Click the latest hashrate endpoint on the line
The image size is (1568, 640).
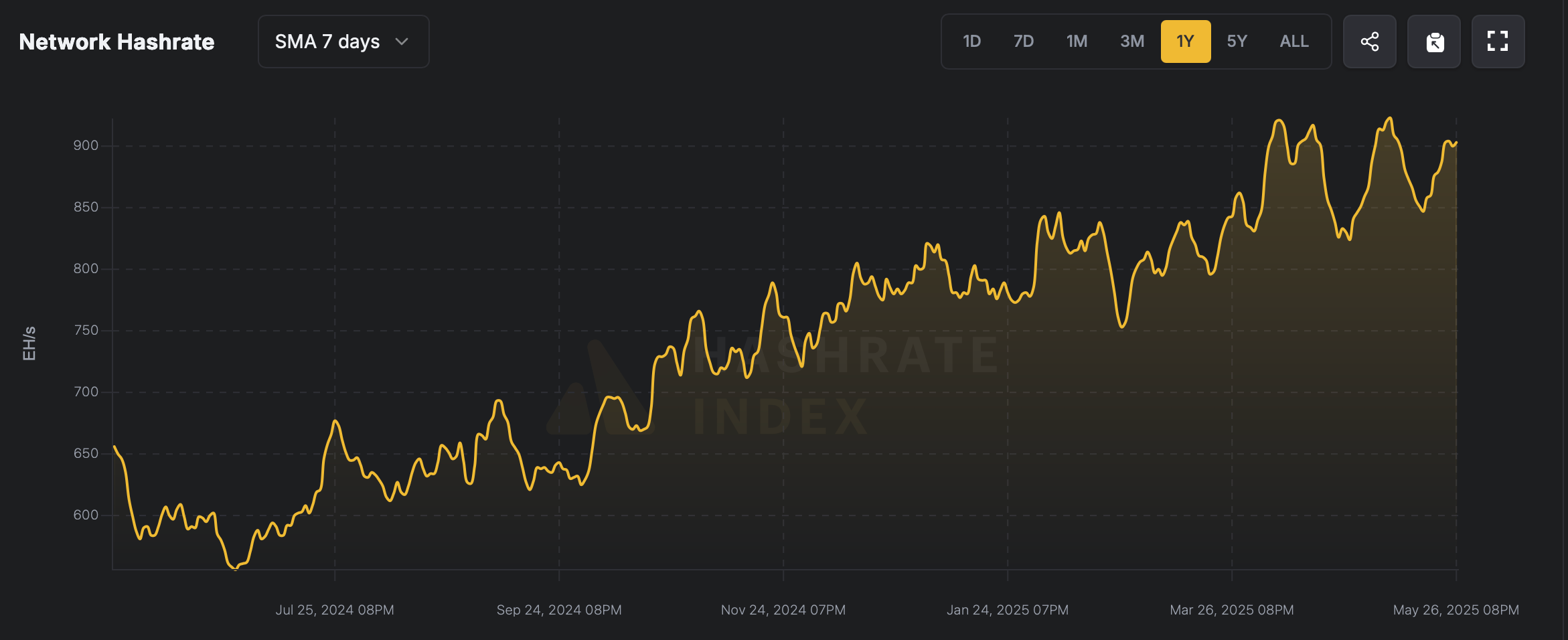pyautogui.click(x=1456, y=142)
